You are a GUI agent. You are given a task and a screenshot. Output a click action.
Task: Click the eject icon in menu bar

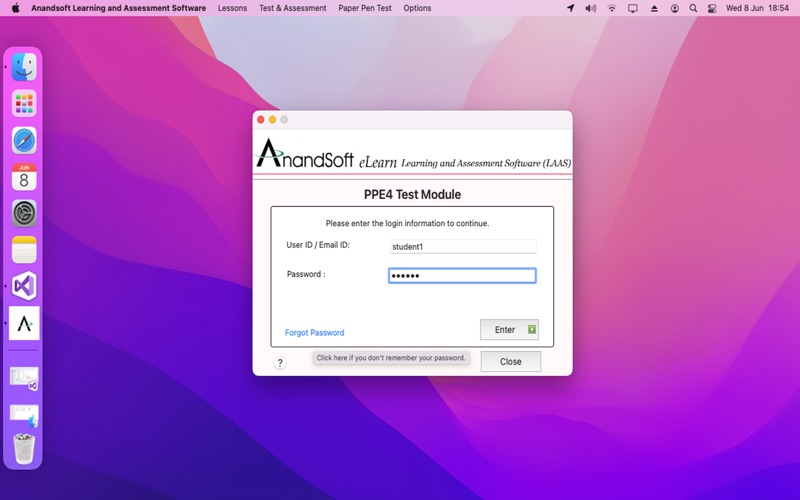coord(654,8)
